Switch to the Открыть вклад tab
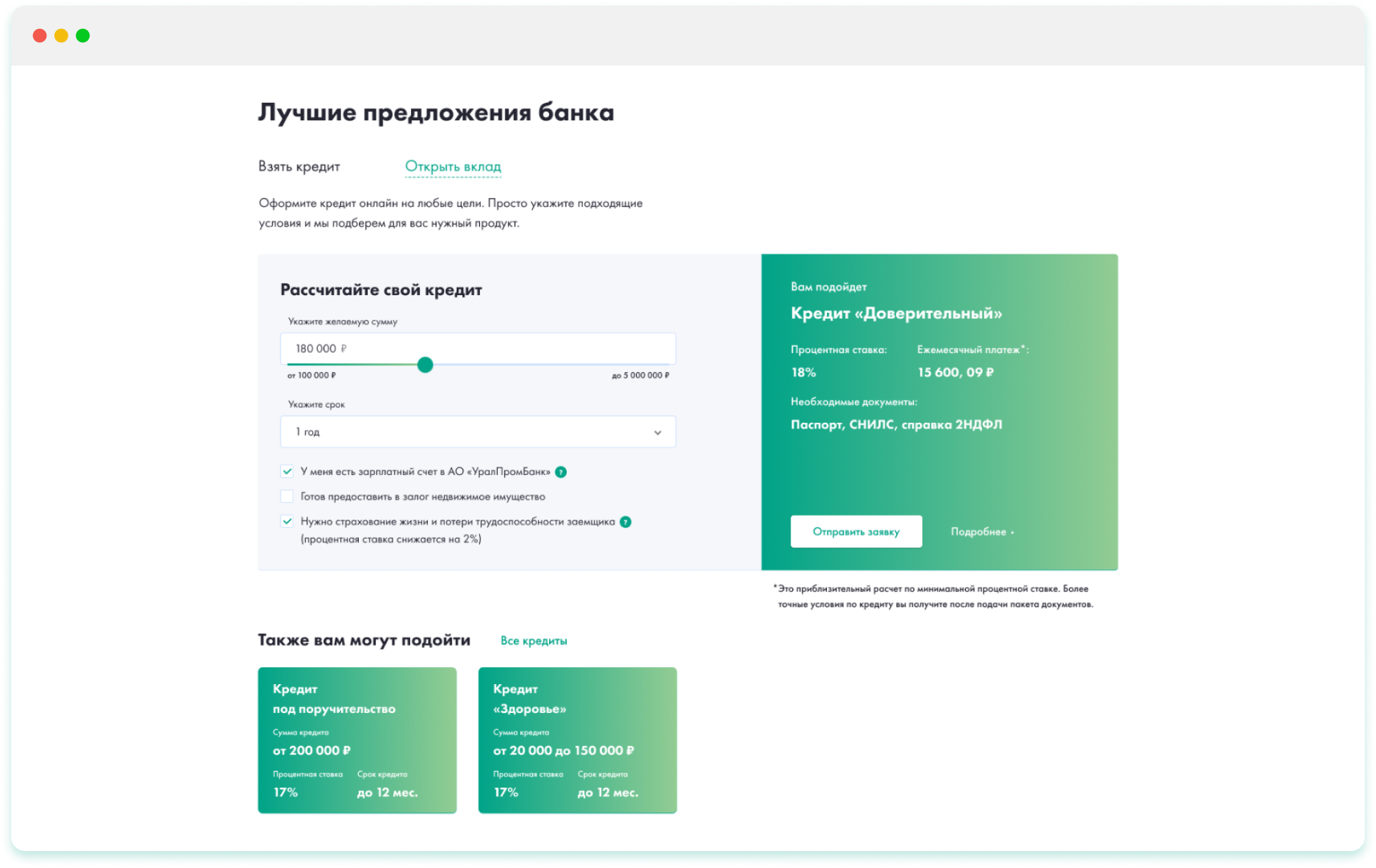Viewport: 1376px width, 868px height. 453,167
